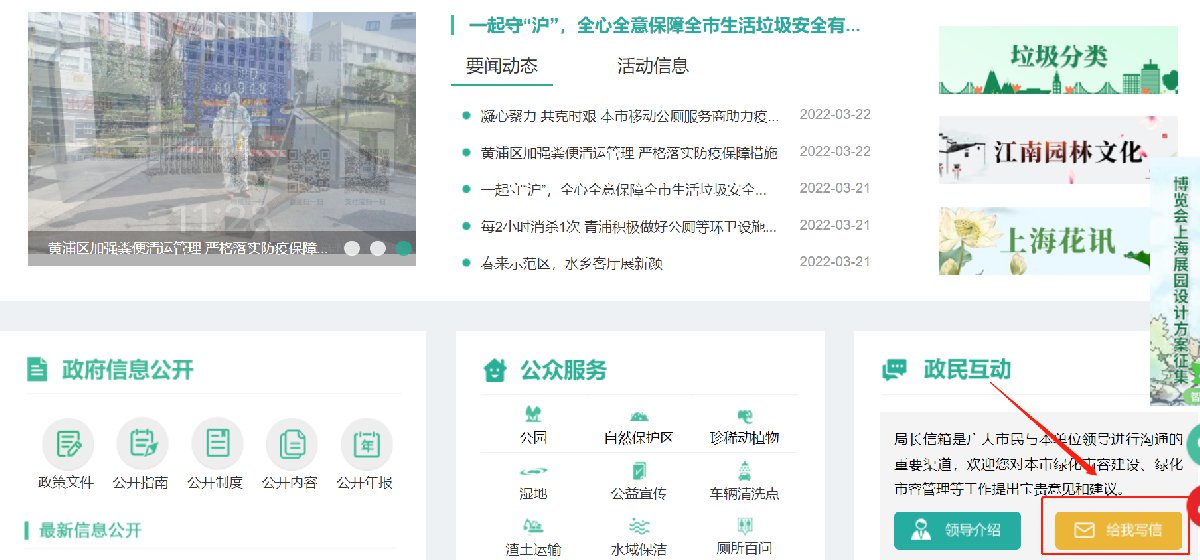This screenshot has width=1200, height=560.
Task: Click the 局长信箱 description paragraph
Action: (x=1038, y=465)
